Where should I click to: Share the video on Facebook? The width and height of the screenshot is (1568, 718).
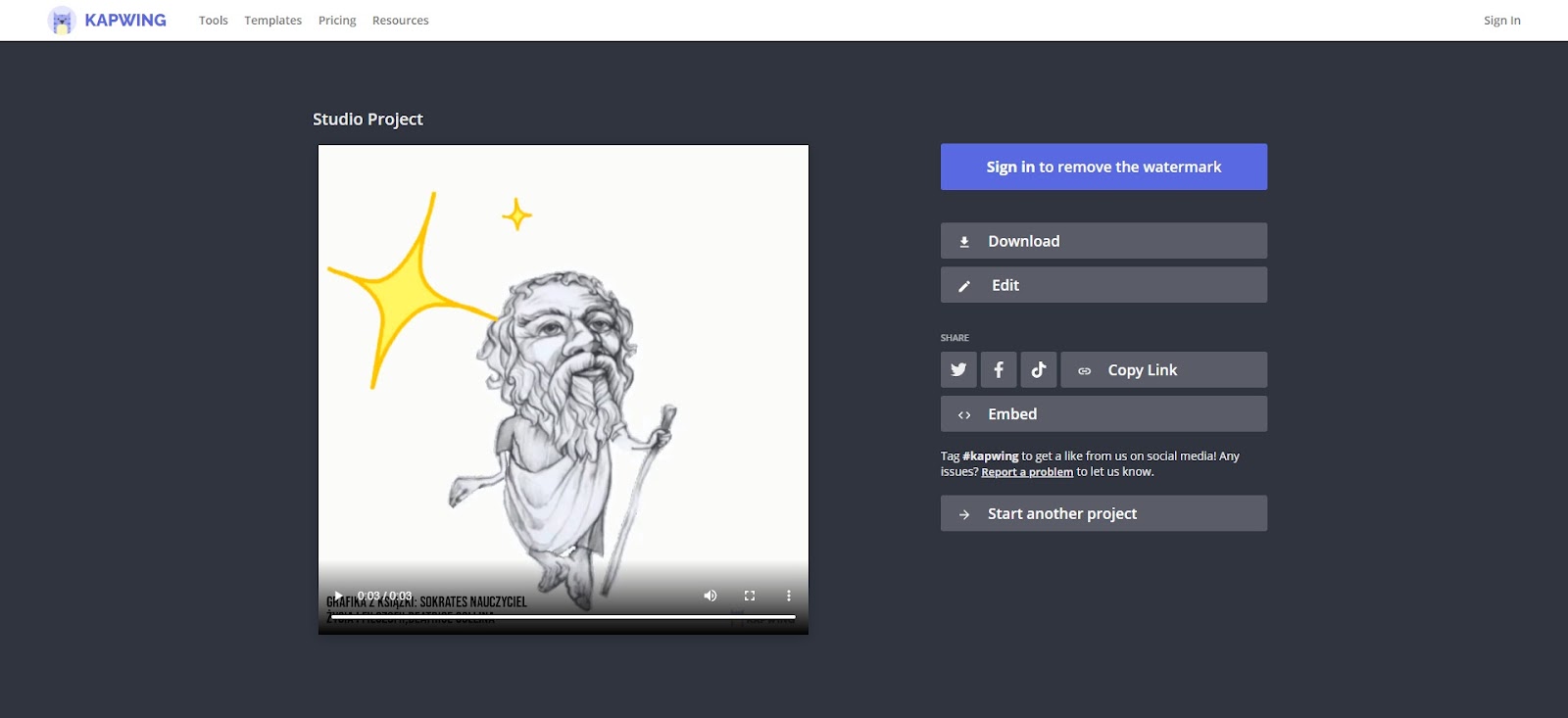[x=999, y=369]
